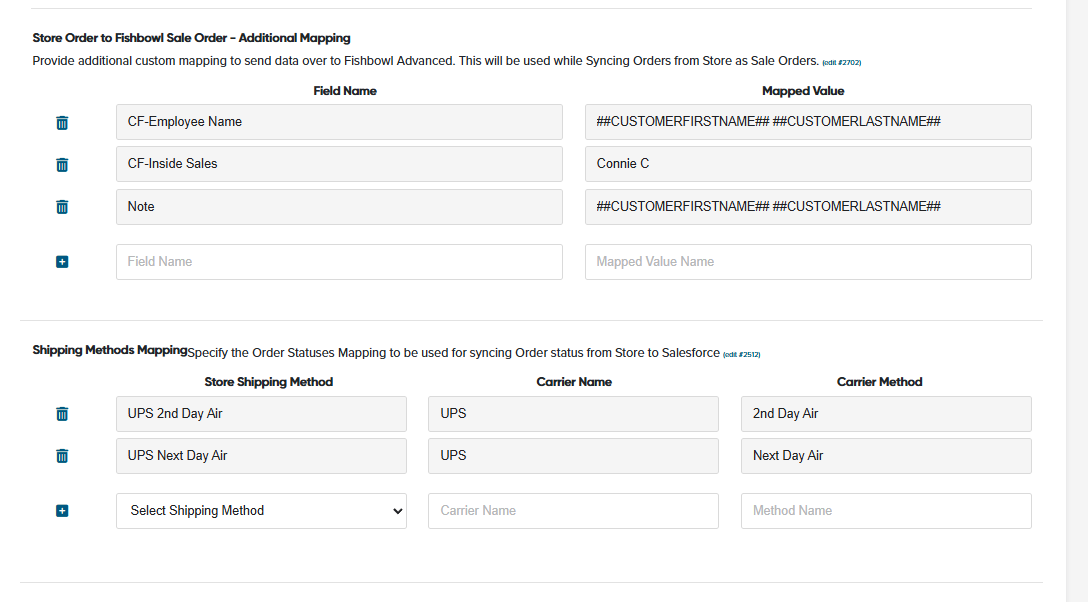The image size is (1088, 602).
Task: Delete UPS 2nd Day Air shipping mapping
Action: point(62,414)
